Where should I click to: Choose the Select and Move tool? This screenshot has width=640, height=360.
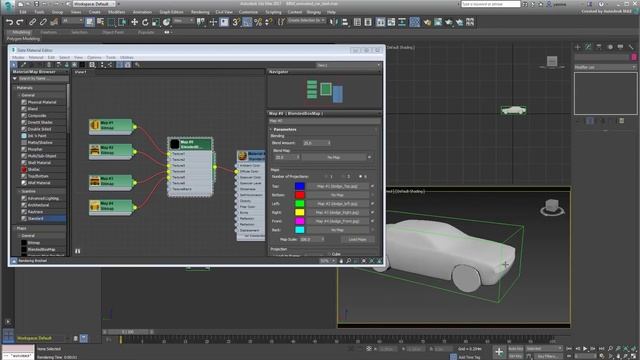pyautogui.click(x=134, y=22)
